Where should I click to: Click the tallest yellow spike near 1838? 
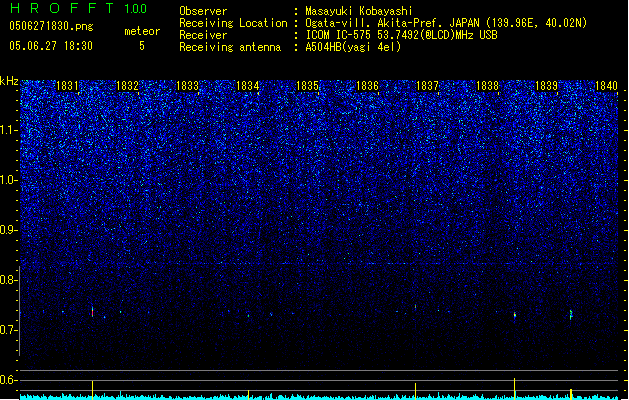tap(515, 388)
